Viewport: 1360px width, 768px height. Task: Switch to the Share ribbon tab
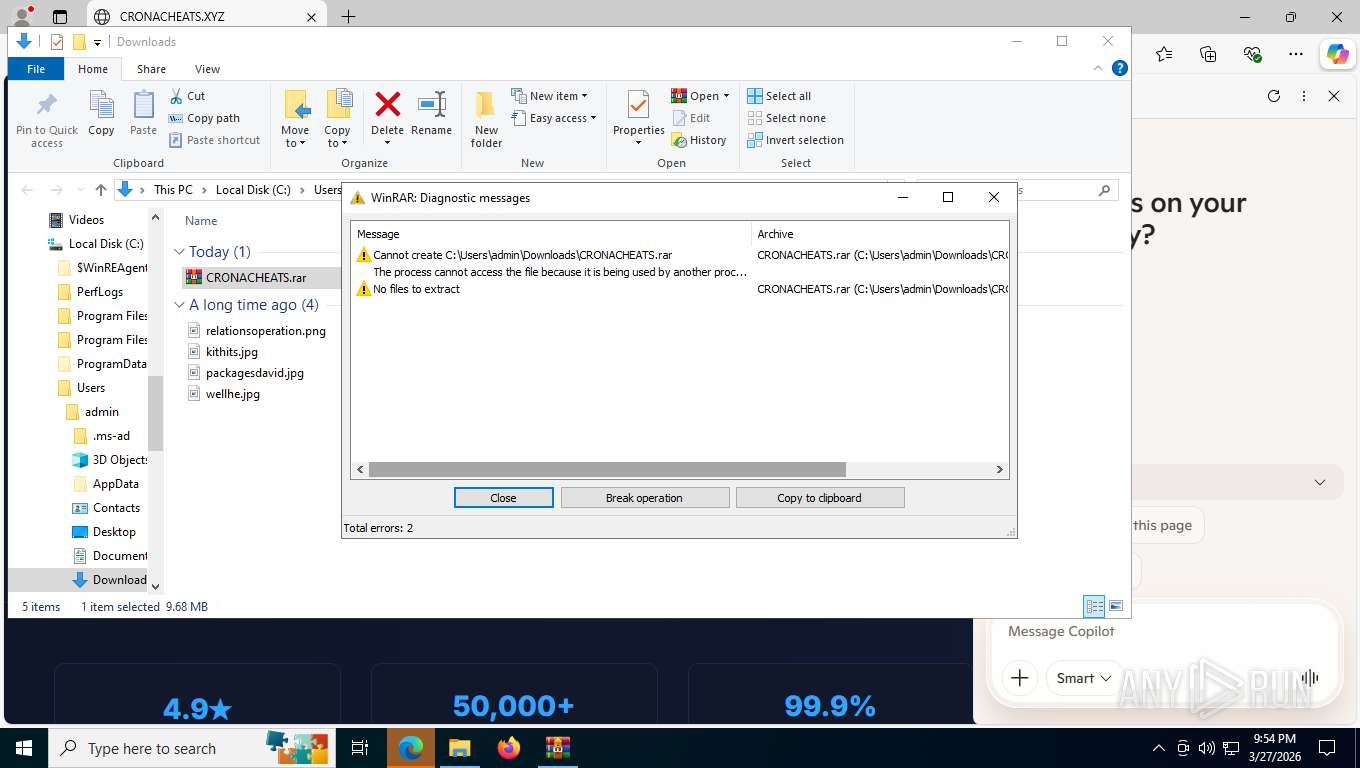(x=152, y=69)
